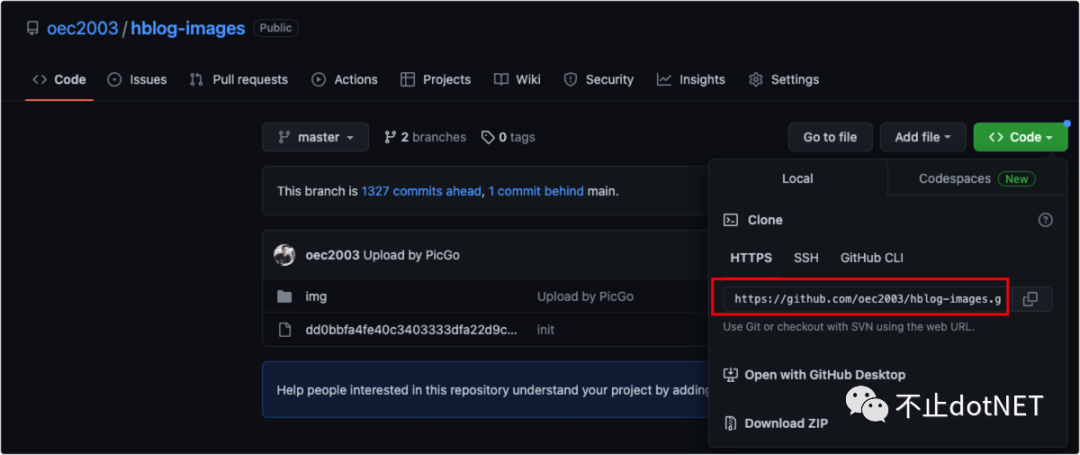Image resolution: width=1080 pixels, height=455 pixels.
Task: Click the Wiki book icon
Action: pos(501,80)
